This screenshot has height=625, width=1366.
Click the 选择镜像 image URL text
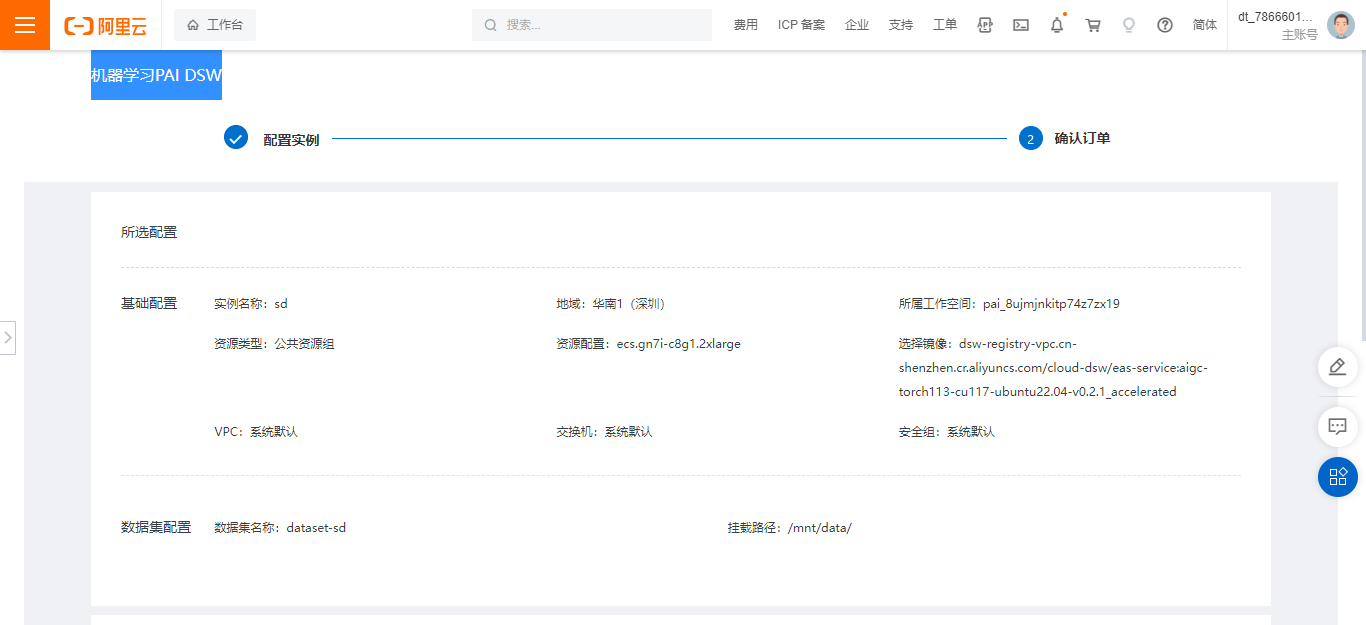(x=1053, y=368)
